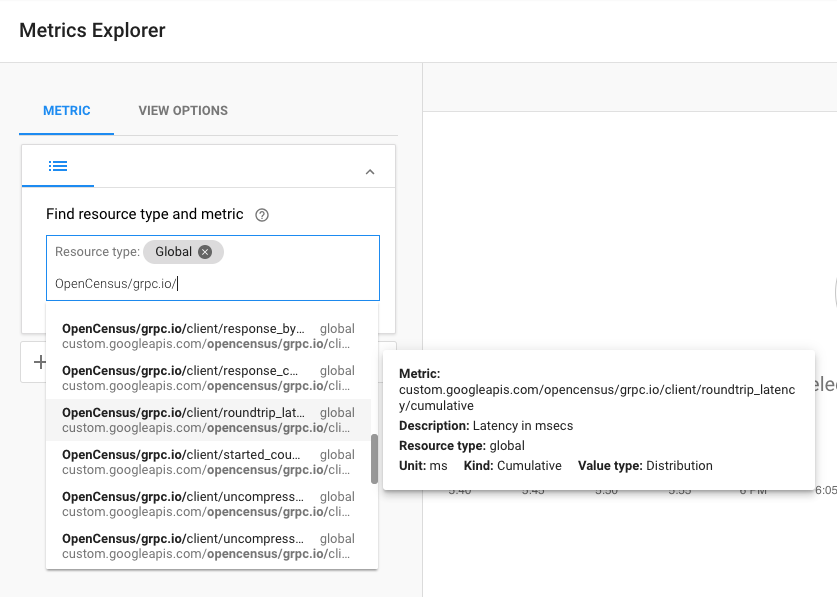
Task: Click the suggestion list scrollbar thumb
Action: [374, 459]
